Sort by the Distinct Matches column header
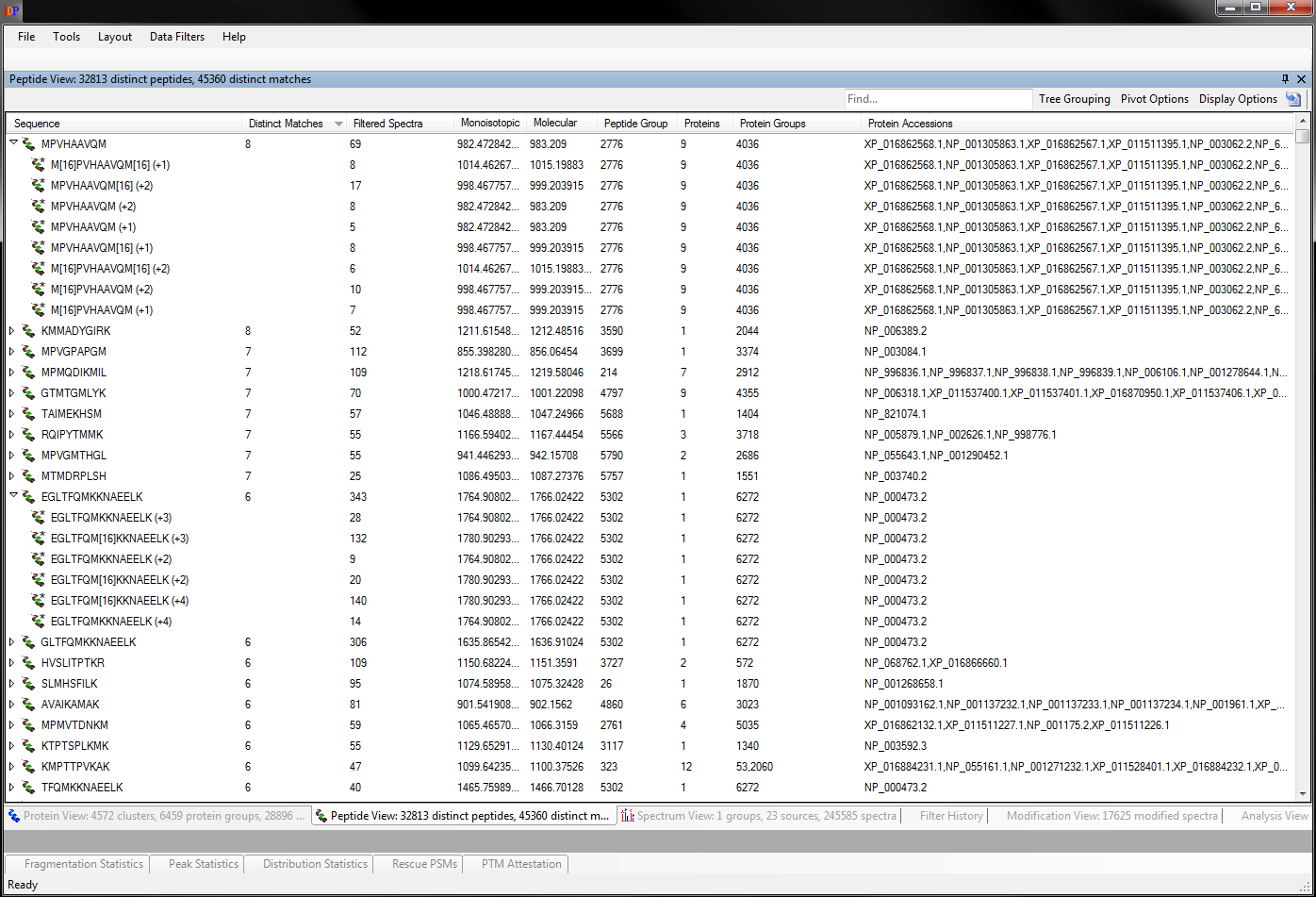 [294, 124]
